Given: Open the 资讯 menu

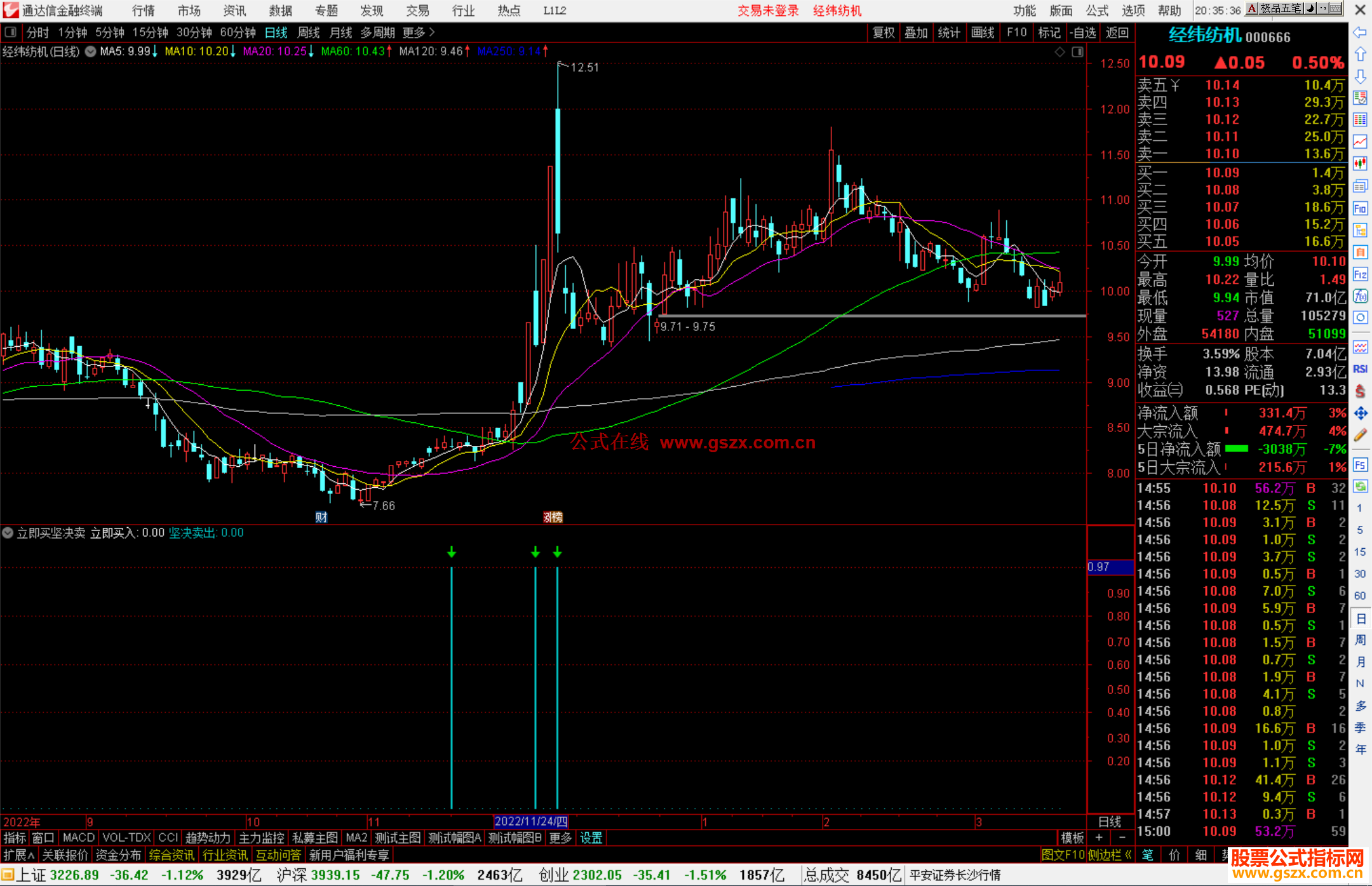Looking at the screenshot, I should [x=234, y=11].
